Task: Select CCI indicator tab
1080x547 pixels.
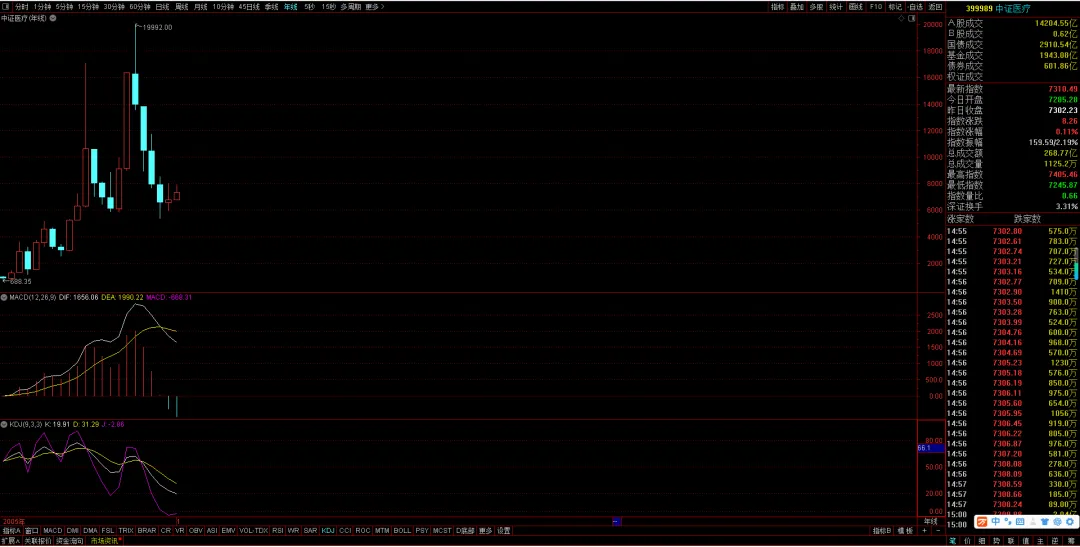Action: point(345,530)
